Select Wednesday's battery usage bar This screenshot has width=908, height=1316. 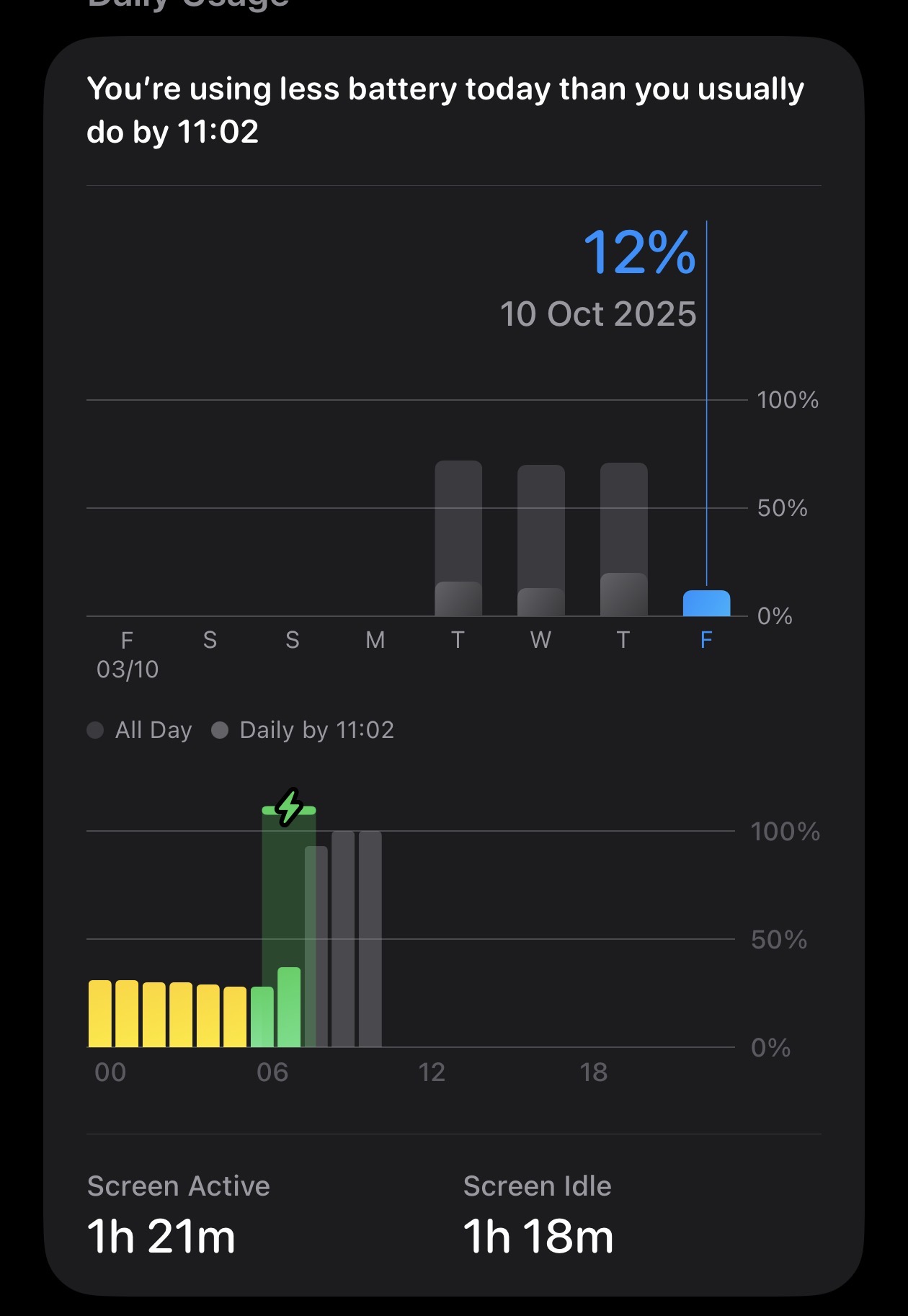tap(541, 541)
